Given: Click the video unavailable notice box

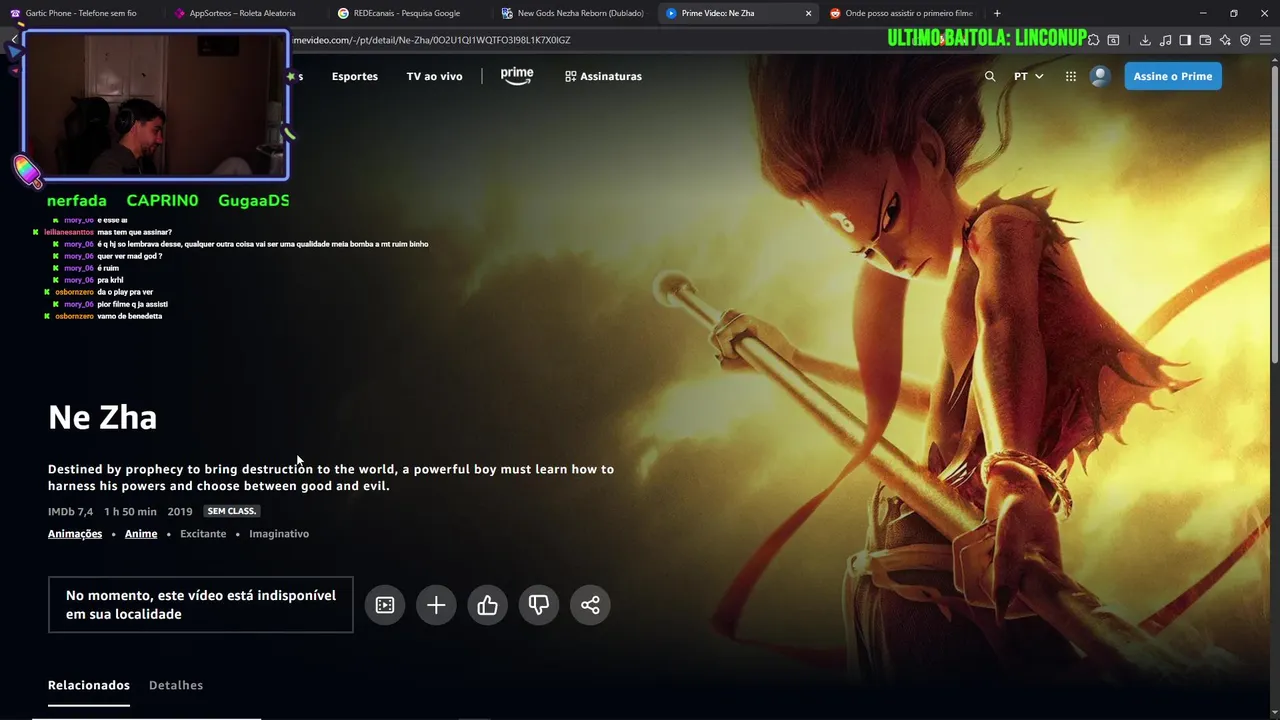Looking at the screenshot, I should click(201, 605).
